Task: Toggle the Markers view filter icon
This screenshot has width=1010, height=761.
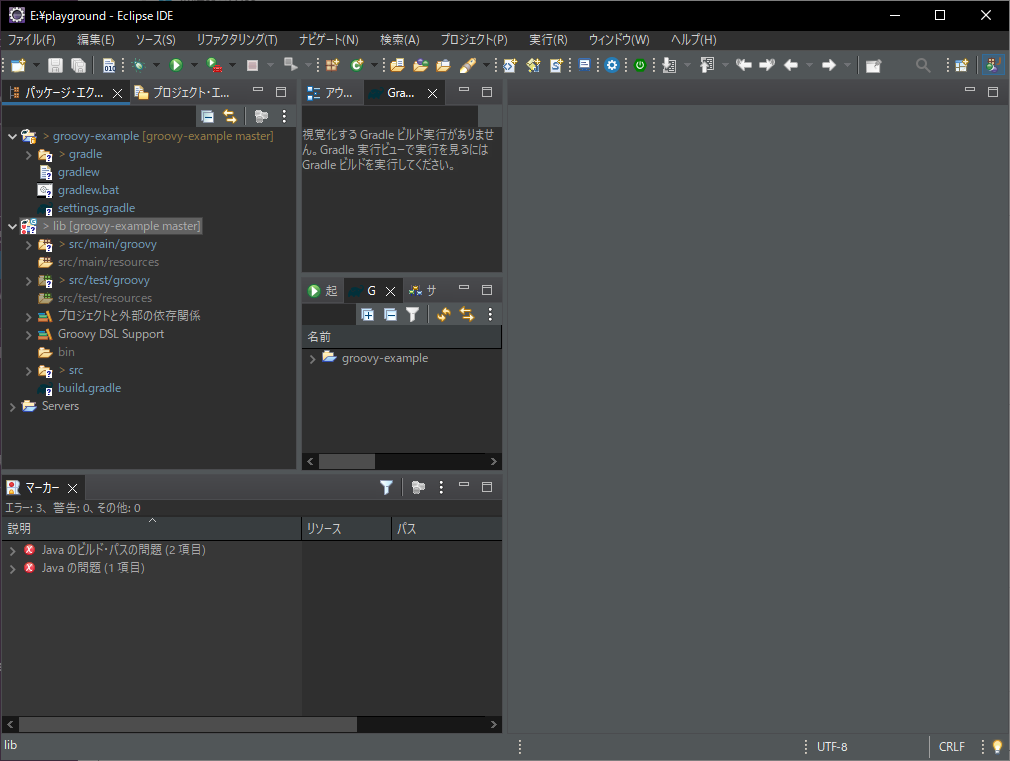Action: (x=386, y=487)
